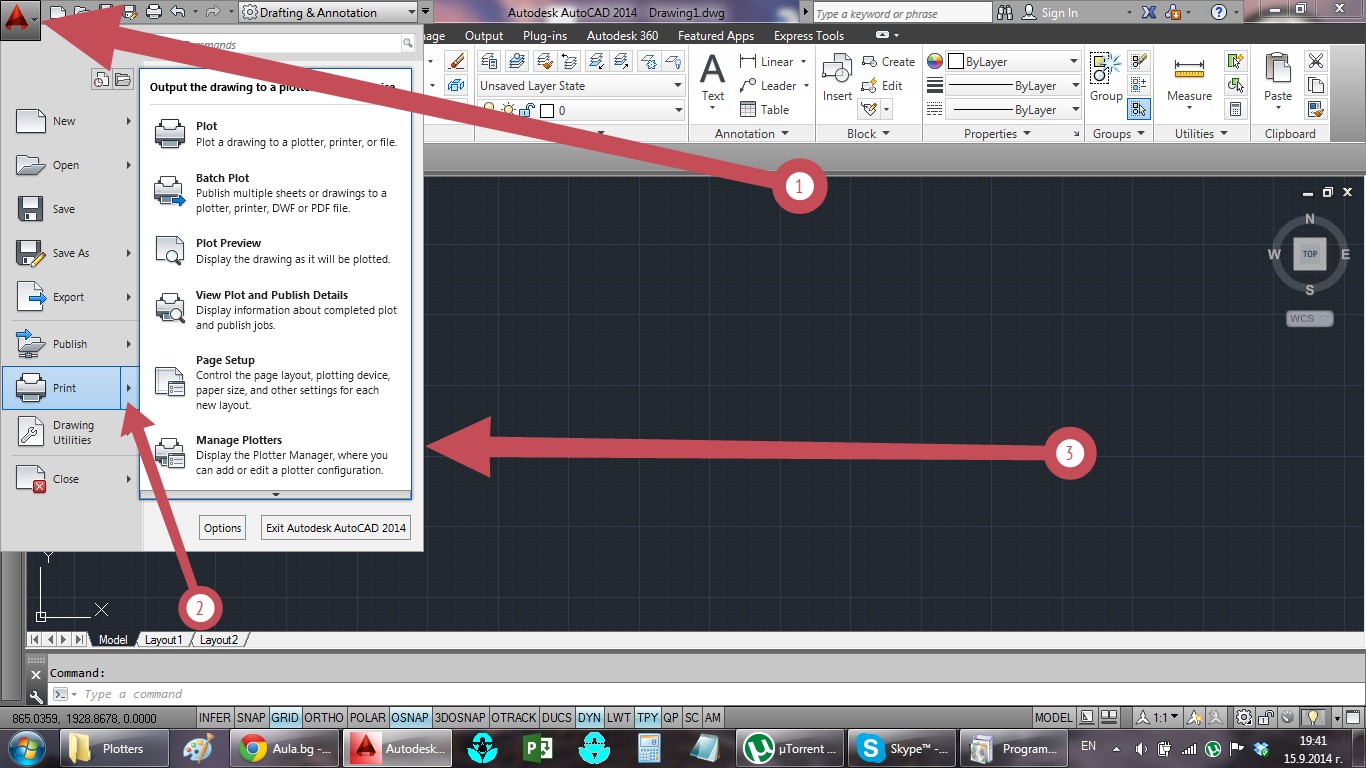
Task: Click the current layer color swatch beside 0
Action: click(x=547, y=110)
